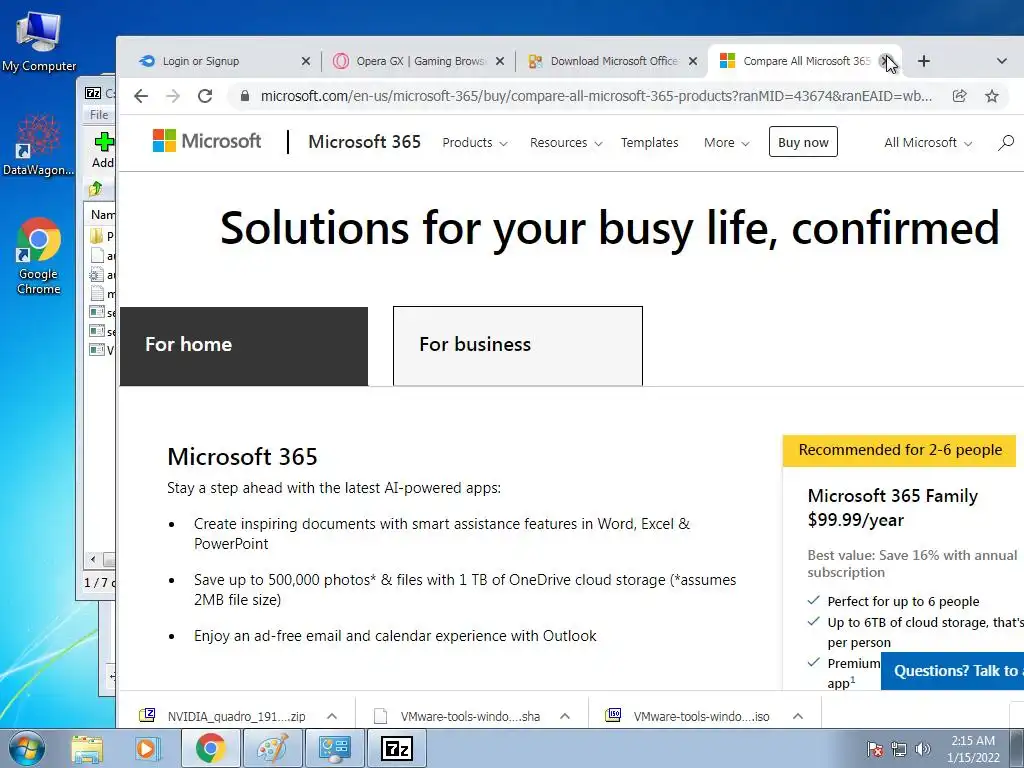The height and width of the screenshot is (768, 1024).
Task: Expand the Resources menu
Action: pos(566,142)
